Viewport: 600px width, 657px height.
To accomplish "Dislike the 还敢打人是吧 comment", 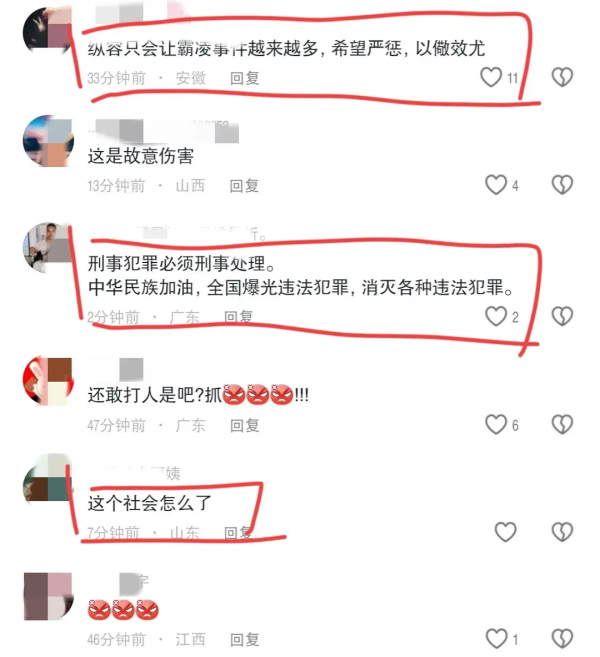I will pos(562,424).
